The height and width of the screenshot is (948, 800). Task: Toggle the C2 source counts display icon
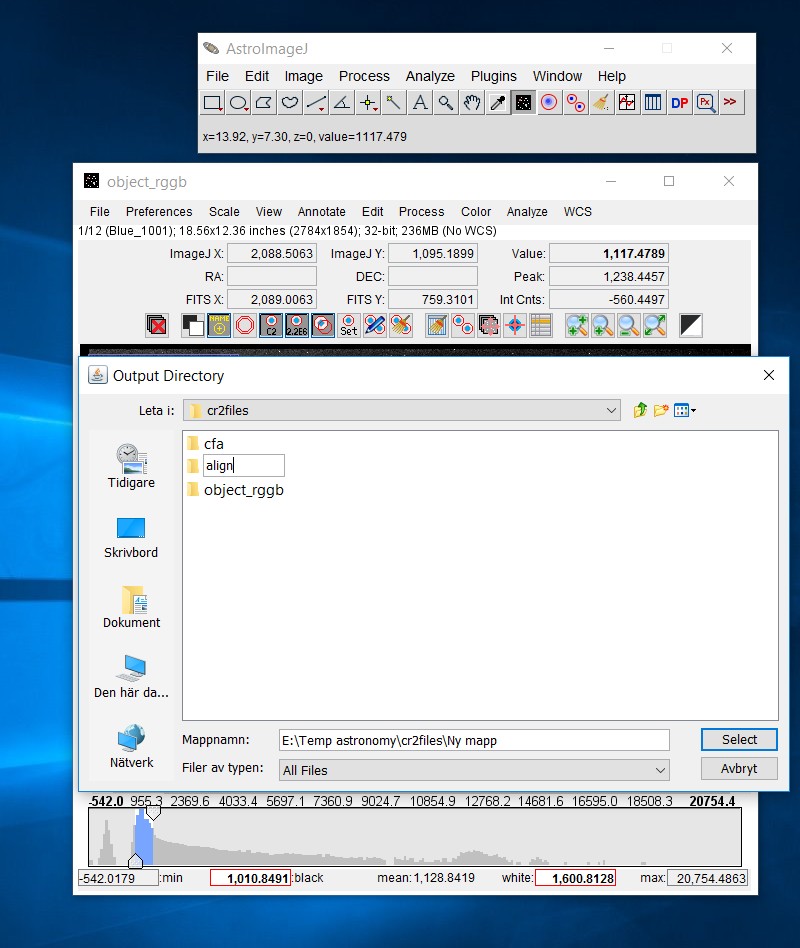[x=271, y=326]
